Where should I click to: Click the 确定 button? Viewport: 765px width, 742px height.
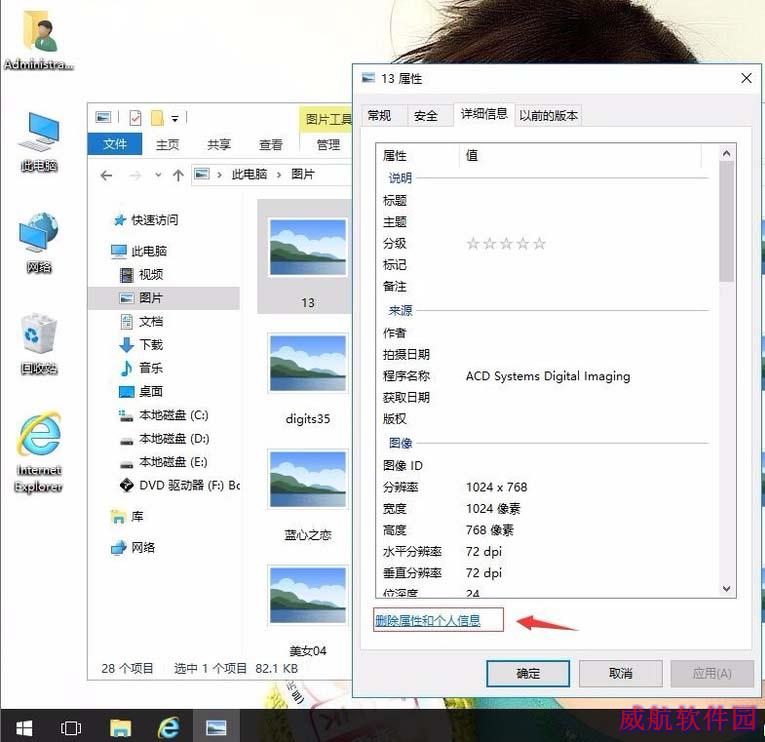click(528, 674)
